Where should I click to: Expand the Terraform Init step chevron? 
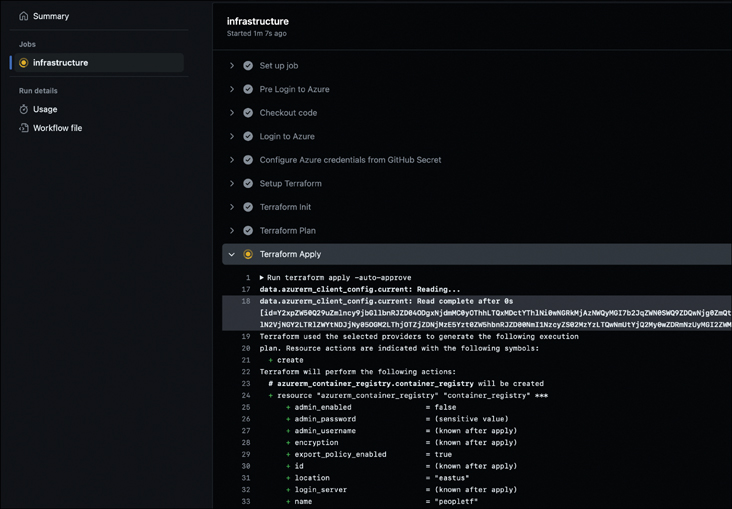coord(232,207)
